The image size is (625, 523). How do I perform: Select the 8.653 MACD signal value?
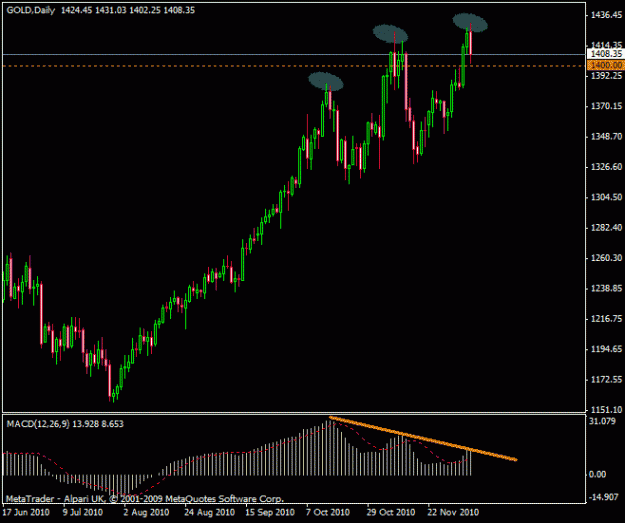pos(112,424)
